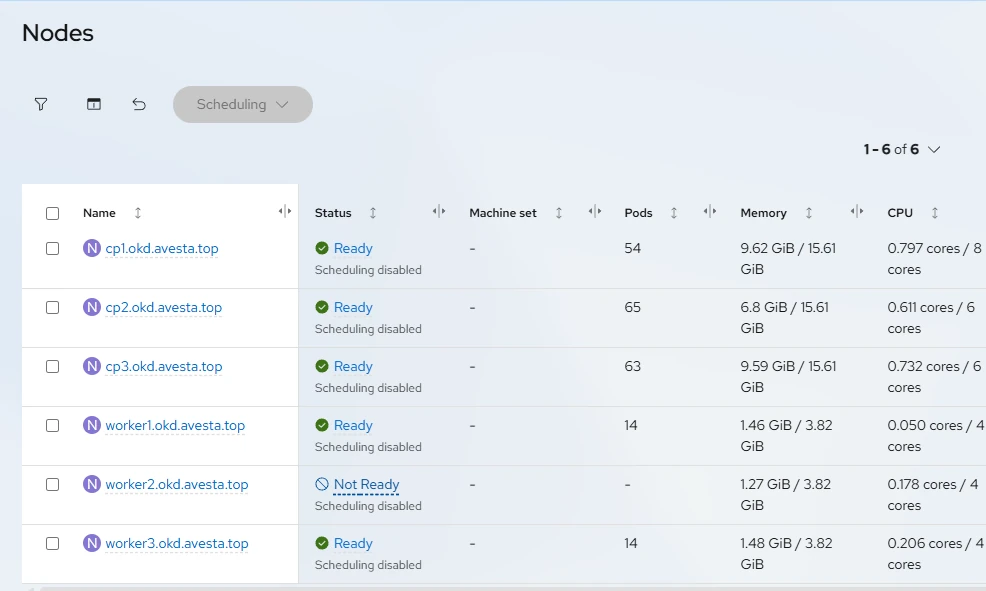
Task: Click the N node badge of worker3
Action: [92, 544]
